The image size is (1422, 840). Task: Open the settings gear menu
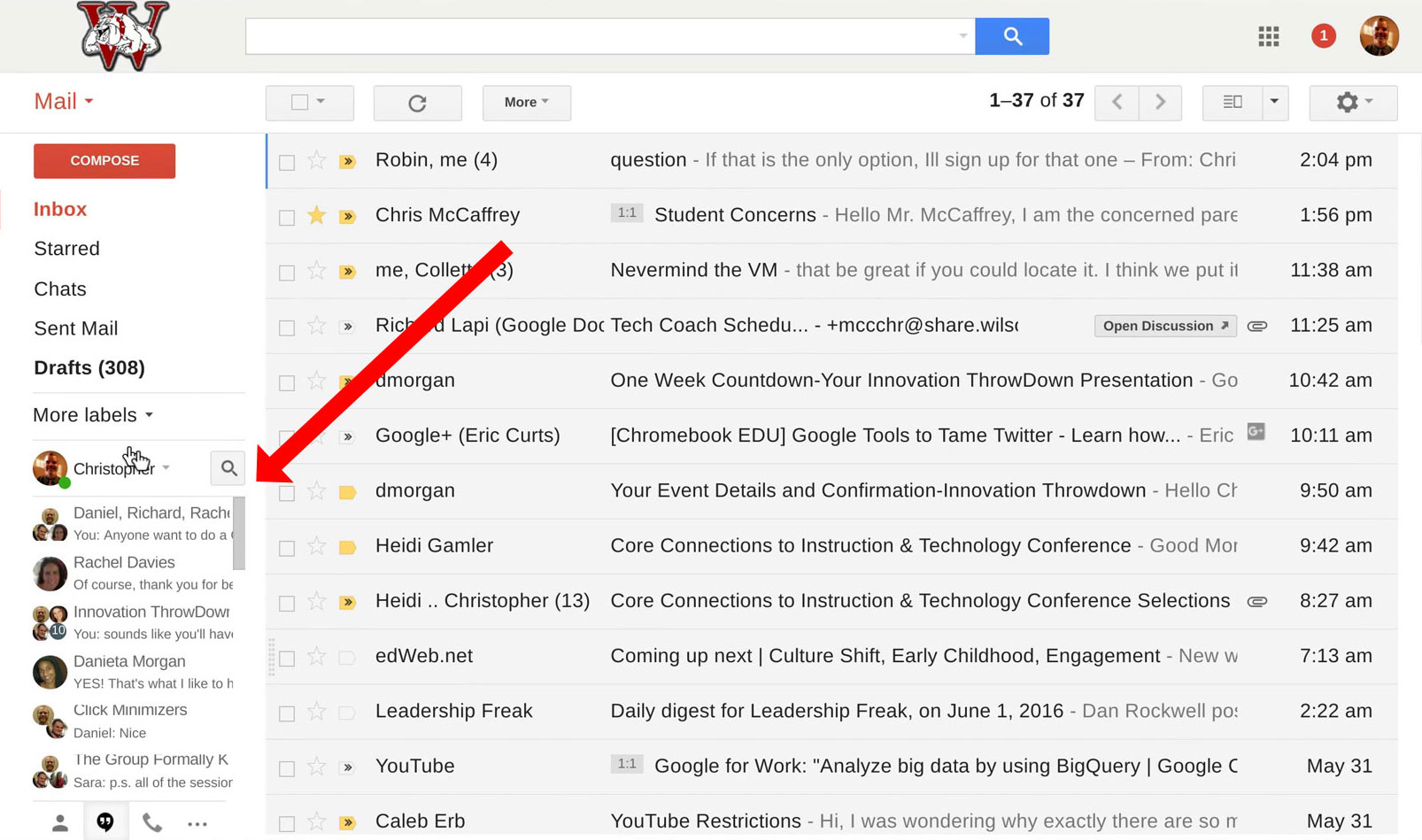coord(1352,103)
